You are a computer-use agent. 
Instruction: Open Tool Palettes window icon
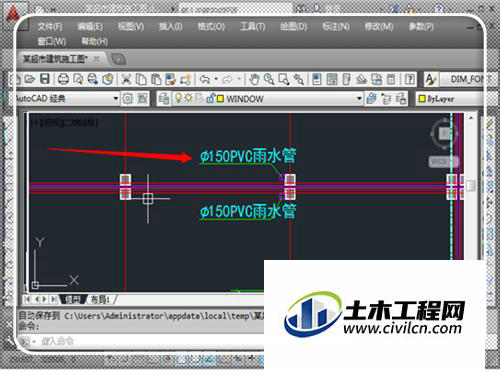pyautogui.click(x=346, y=79)
